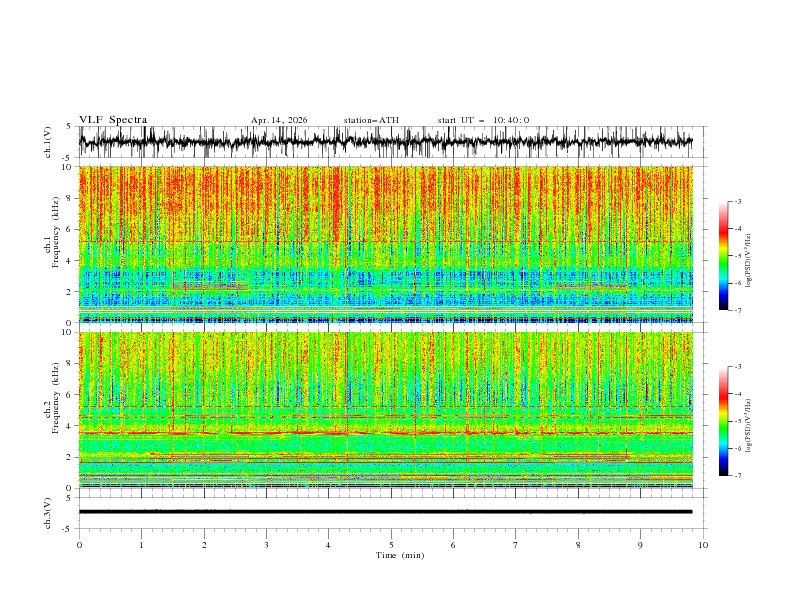Screen dimensions: 792x612
Task: Click upper colorbar tick label "-3"
Action: [x=738, y=201]
